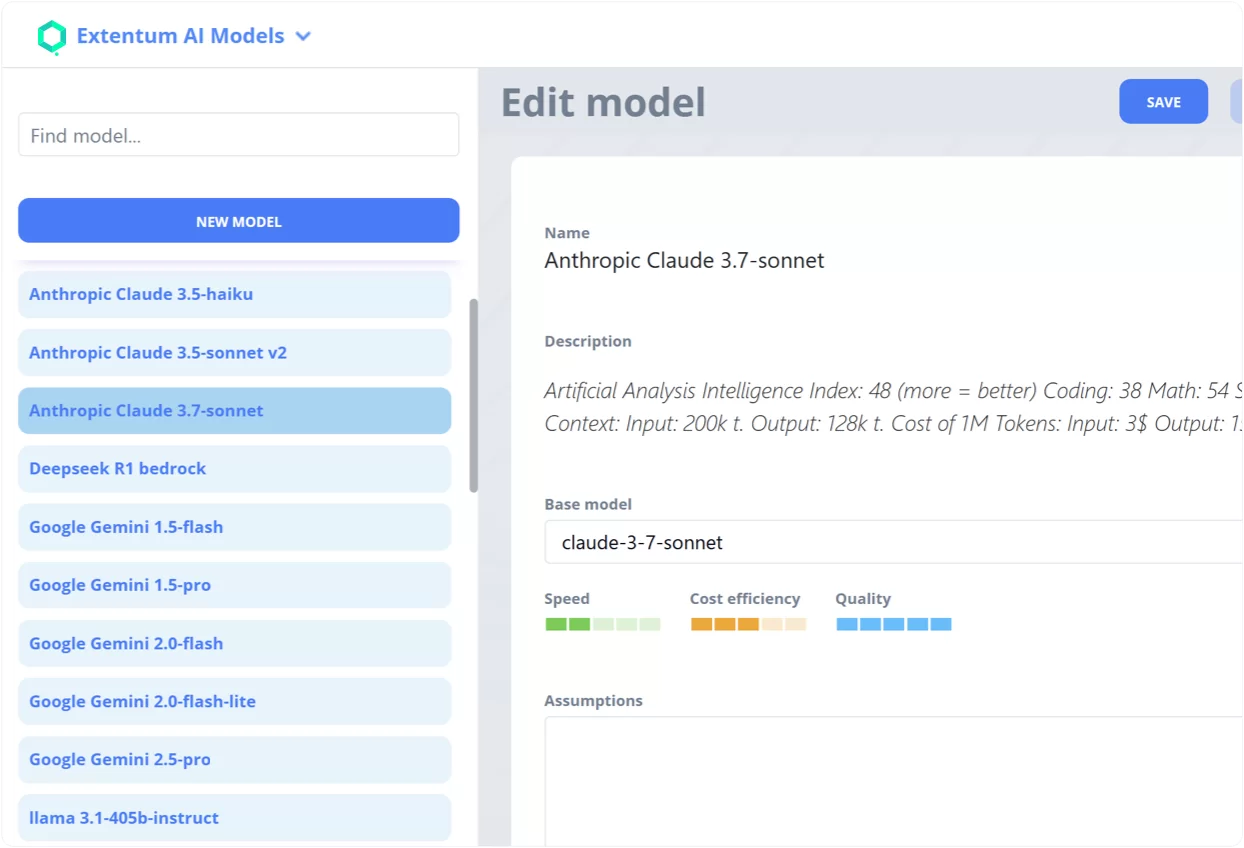
Task: Open Google Gemini 1.5-flash model
Action: pos(235,526)
